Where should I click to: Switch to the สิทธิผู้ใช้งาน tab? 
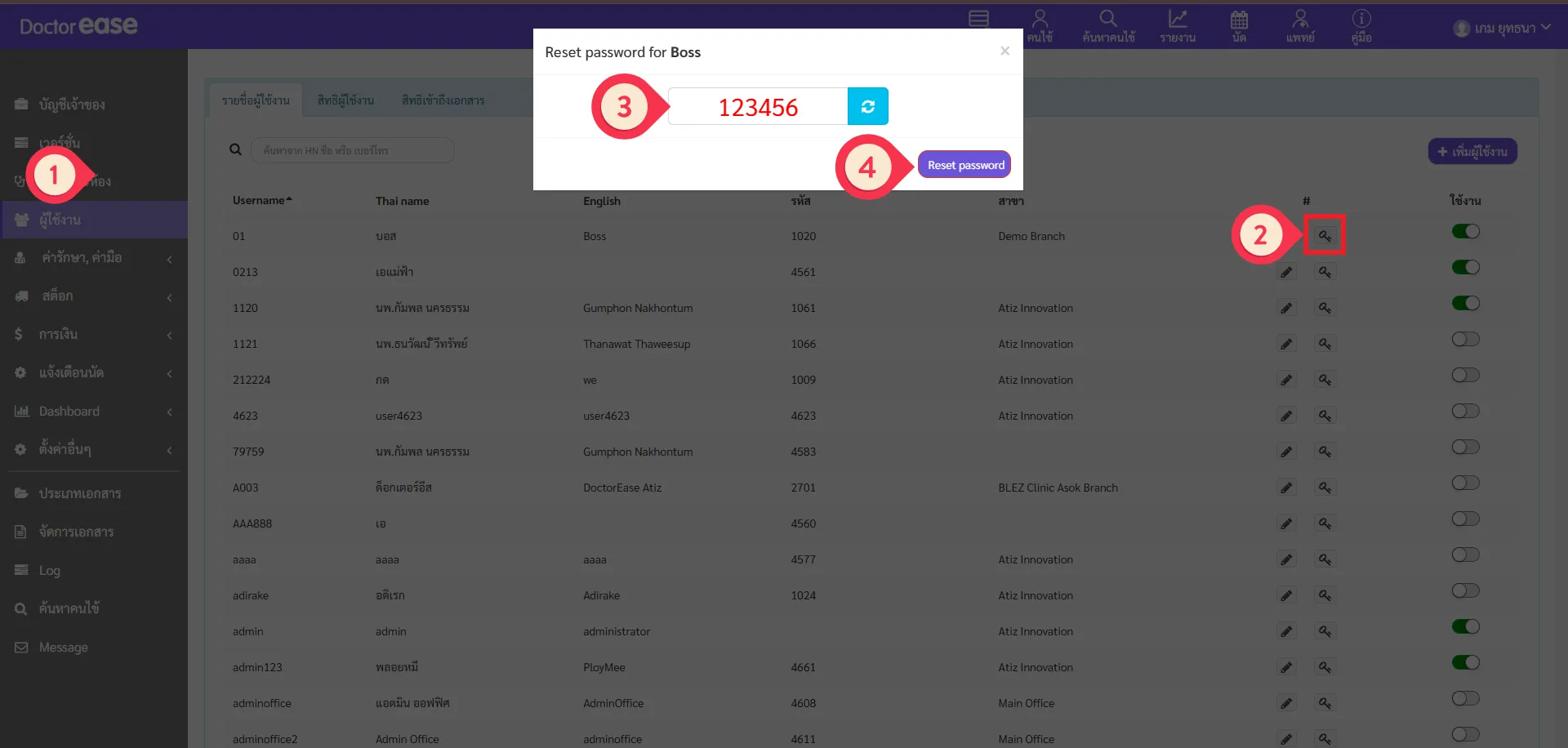tap(345, 100)
